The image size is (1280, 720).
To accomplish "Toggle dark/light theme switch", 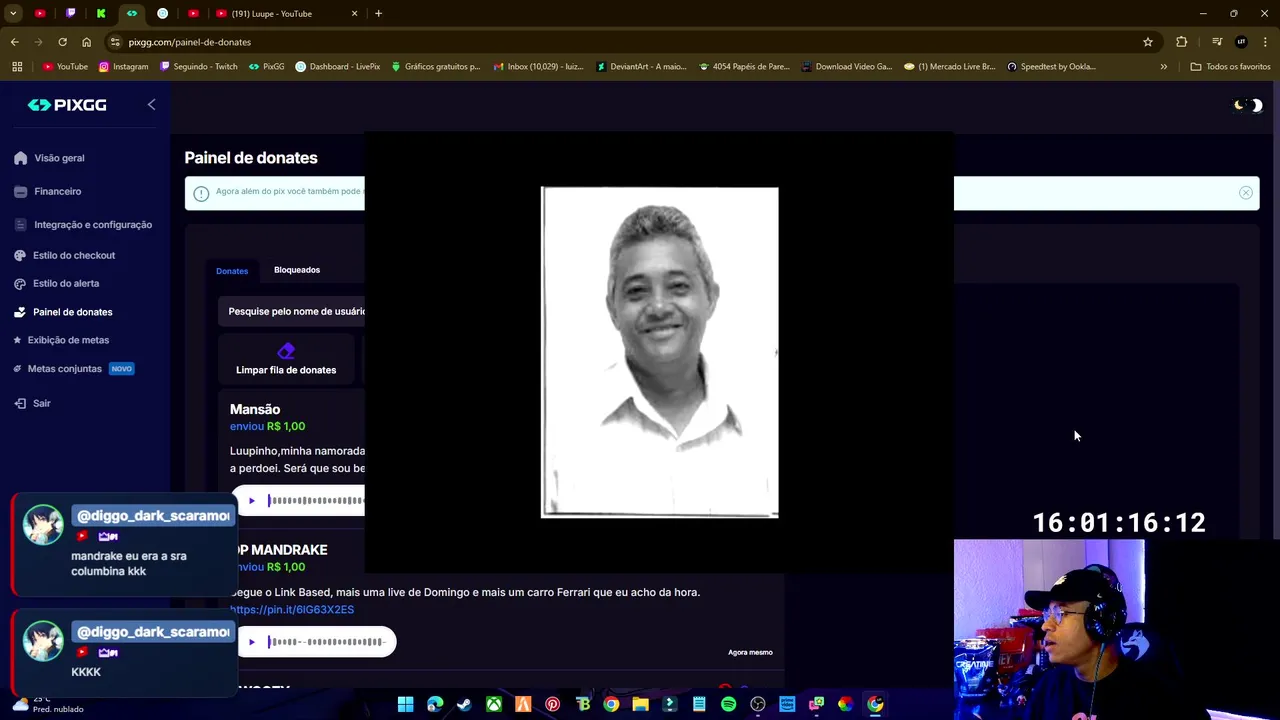I will click(1248, 105).
